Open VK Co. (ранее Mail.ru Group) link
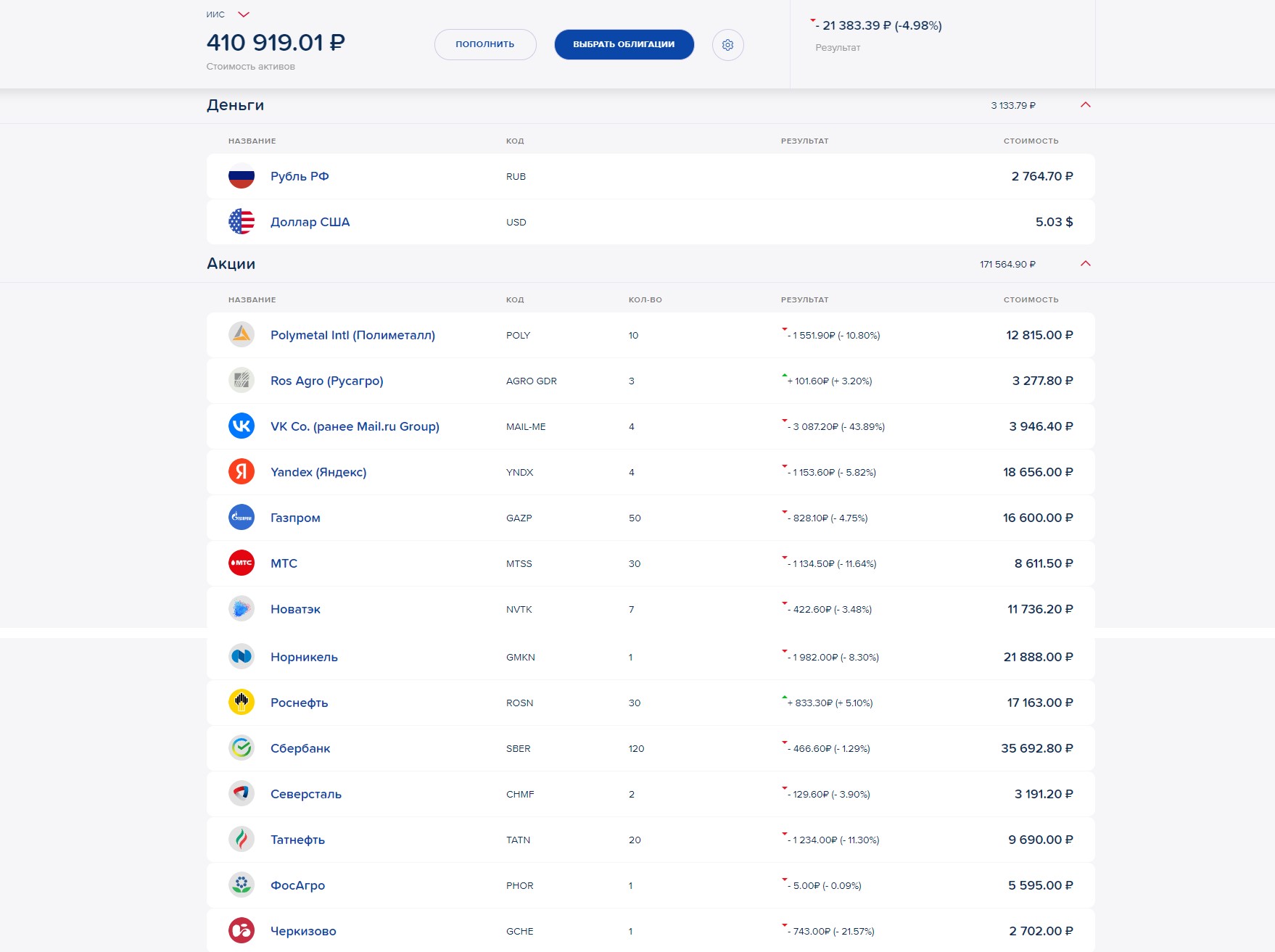Viewport: 1275px width, 952px height. pyautogui.click(x=355, y=426)
